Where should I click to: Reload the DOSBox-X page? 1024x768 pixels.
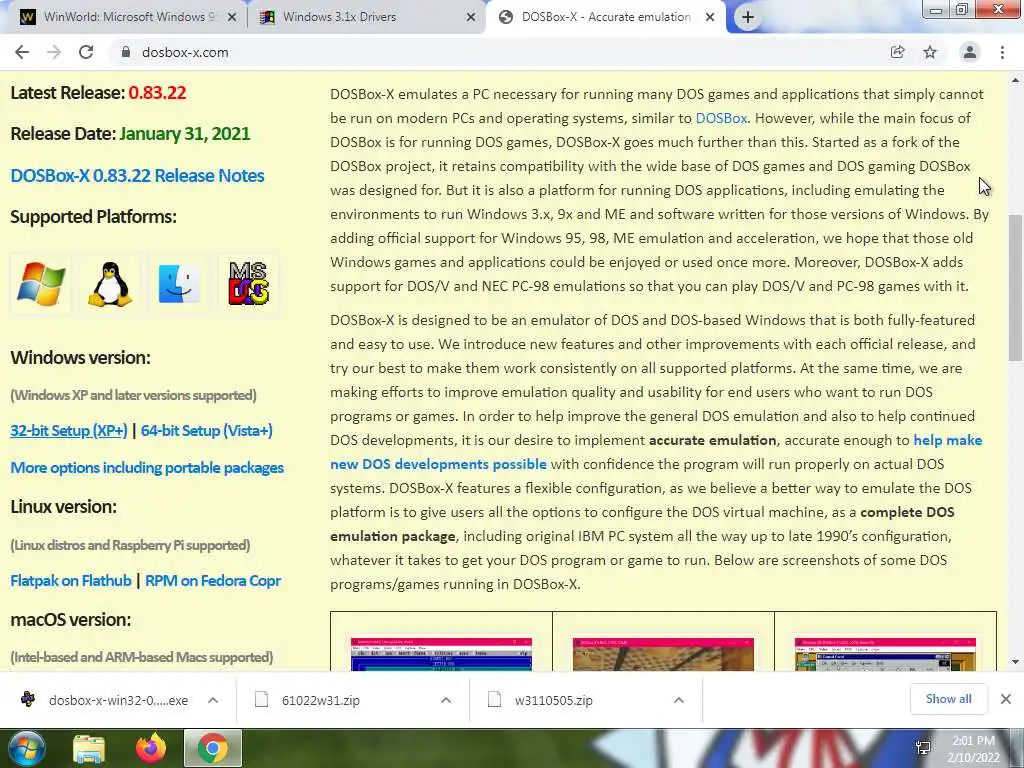[x=86, y=52]
